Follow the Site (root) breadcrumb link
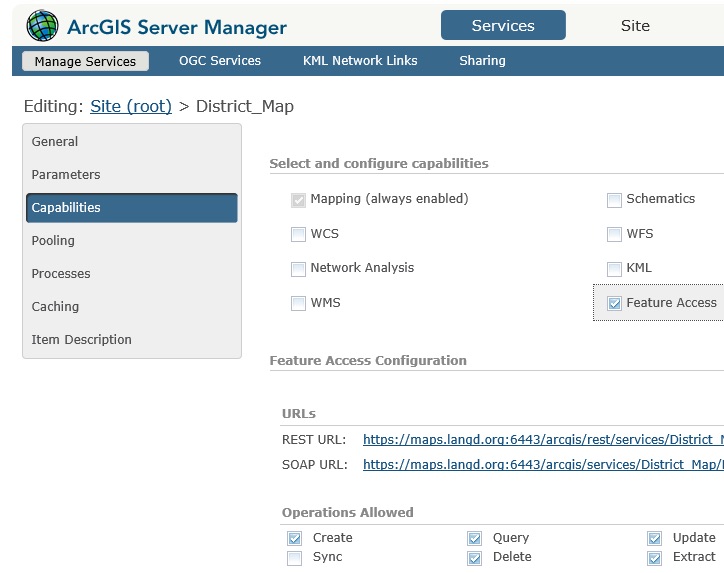The image size is (724, 573). [x=131, y=106]
